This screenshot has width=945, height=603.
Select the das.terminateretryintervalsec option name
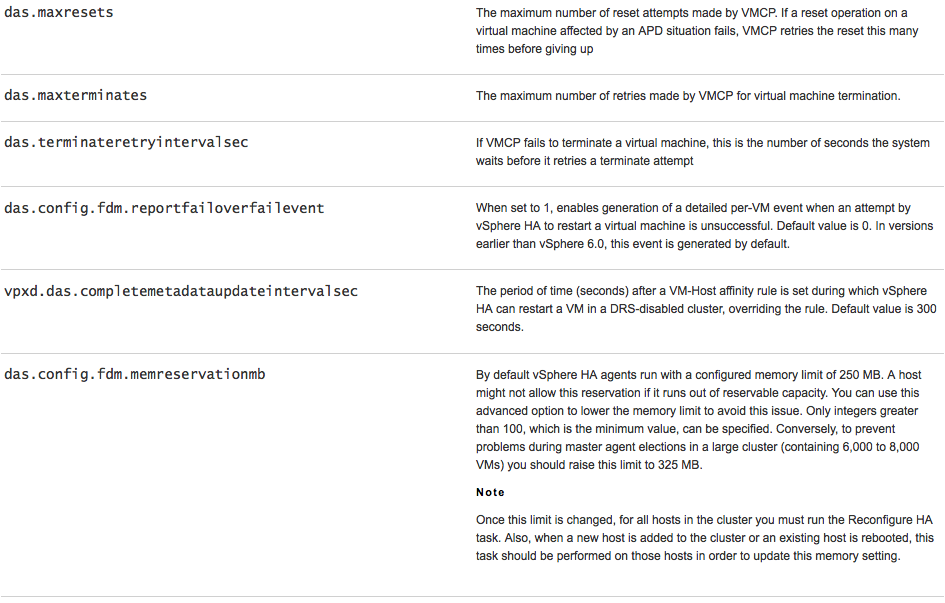(126, 142)
